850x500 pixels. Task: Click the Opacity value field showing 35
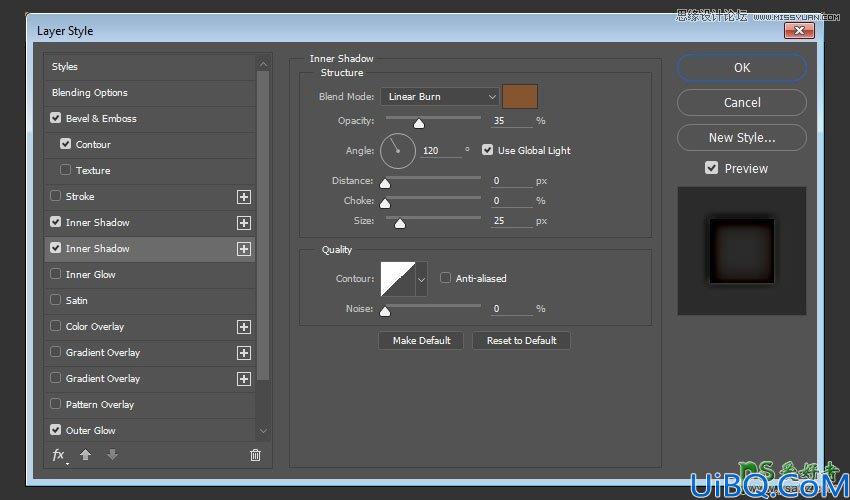point(512,120)
